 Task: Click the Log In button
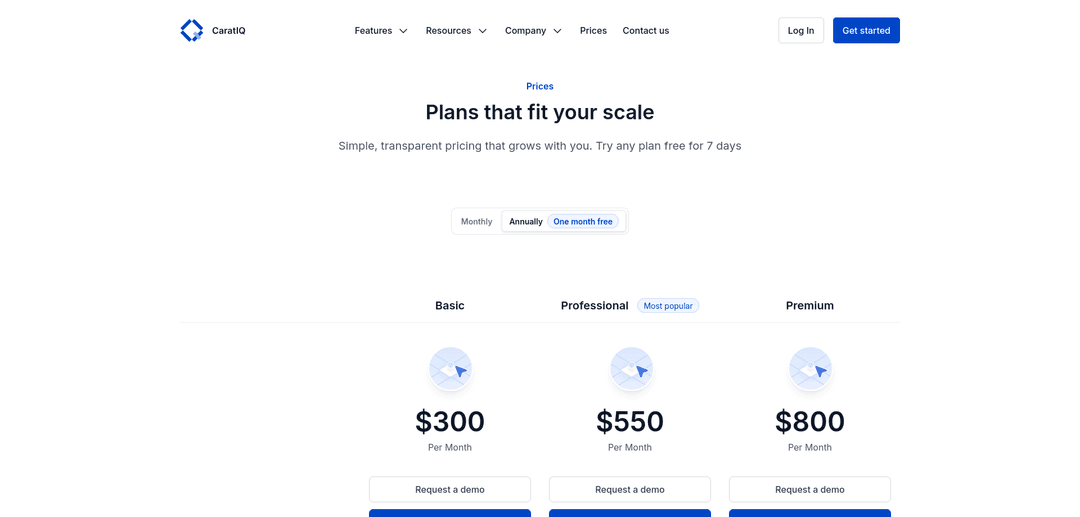click(801, 31)
